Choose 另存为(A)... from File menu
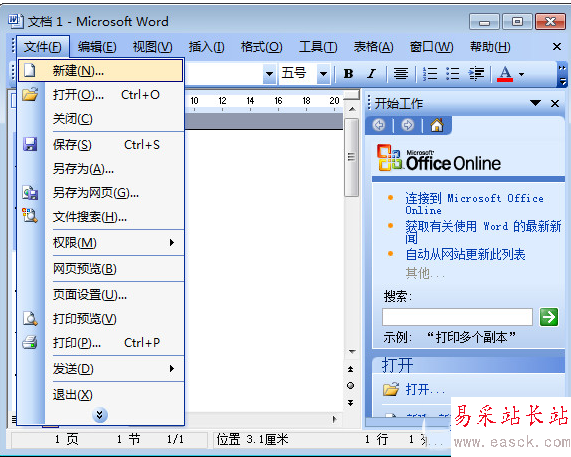571x457 pixels. pos(100,169)
